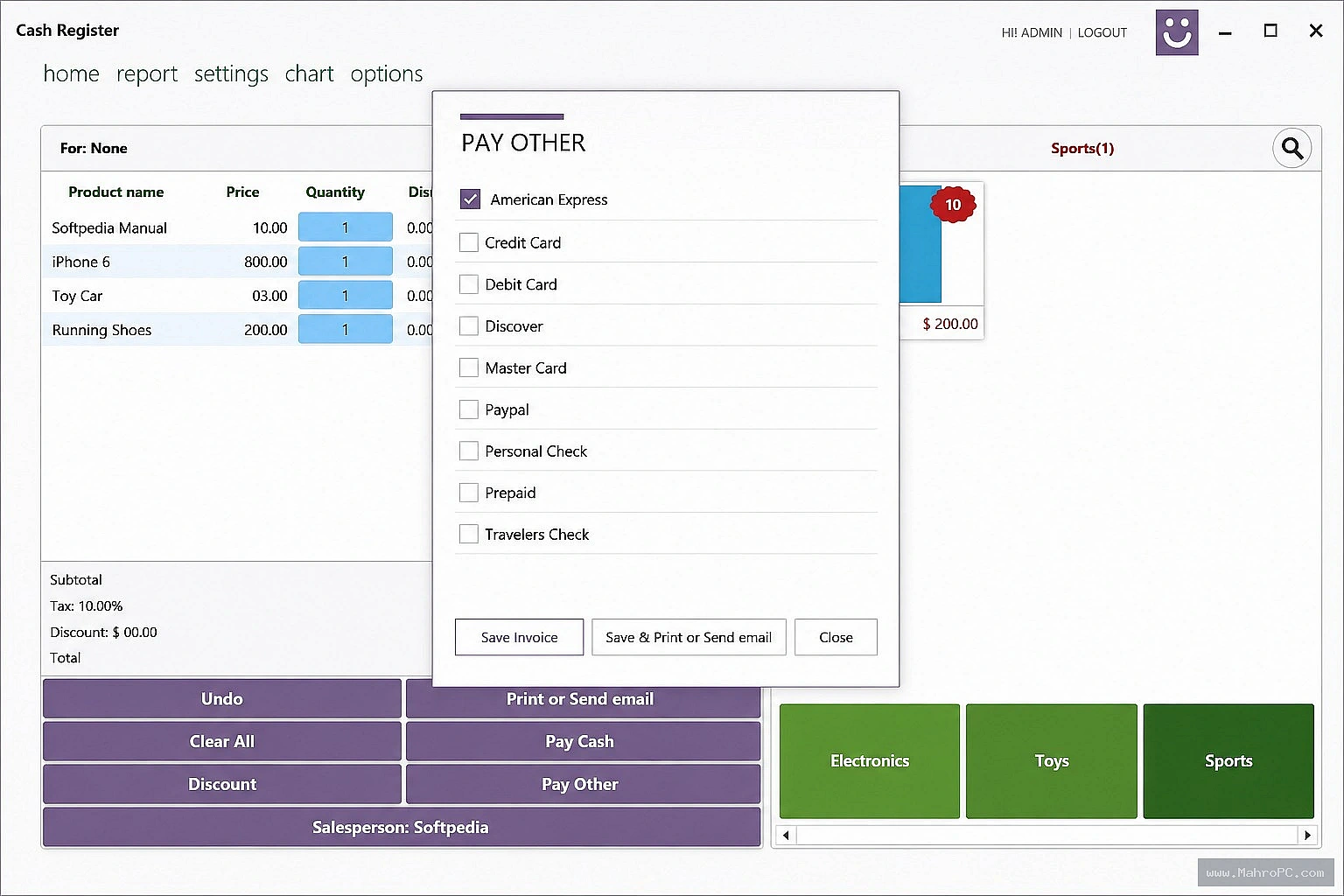The height and width of the screenshot is (896, 1344).
Task: Select the Travelers Check checkbox
Action: tap(469, 534)
